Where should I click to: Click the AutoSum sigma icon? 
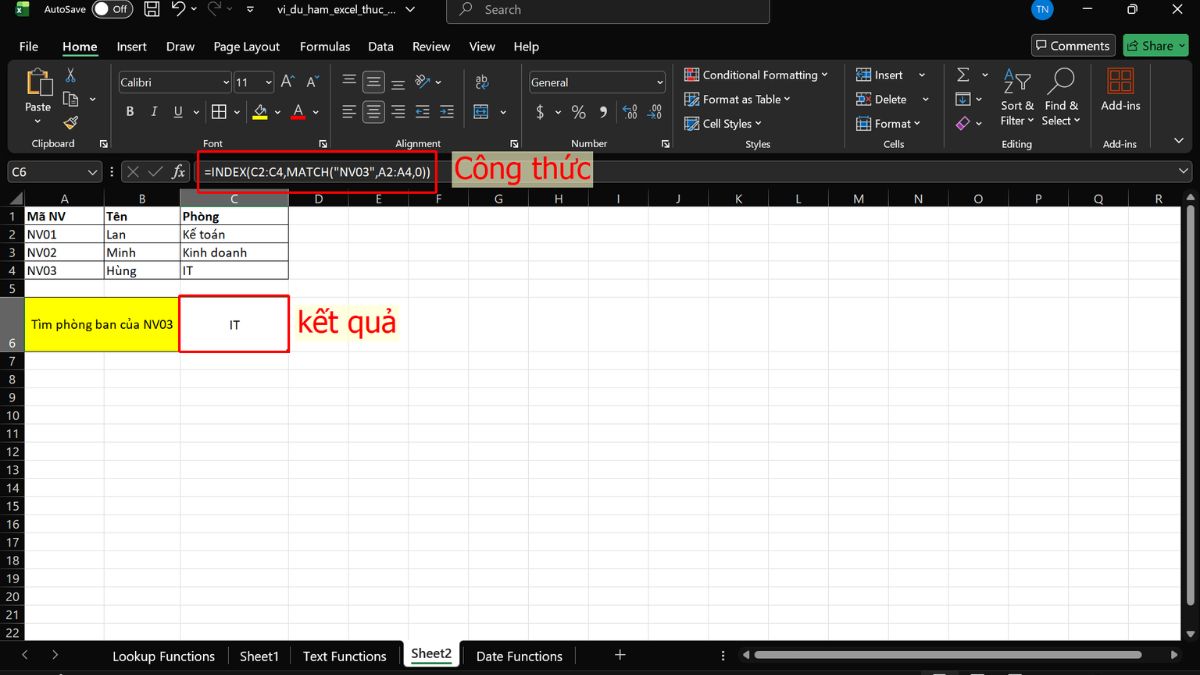click(x=963, y=75)
